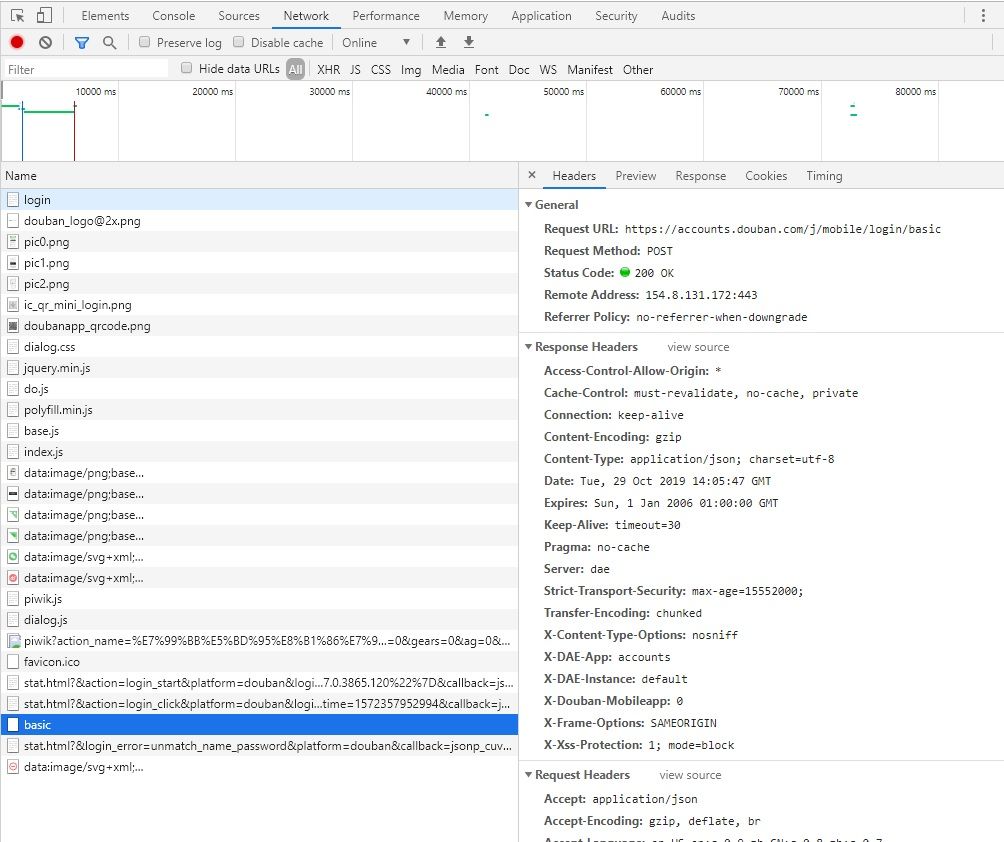This screenshot has height=842, width=1004.
Task: Select the base.js request row
Action: (x=259, y=431)
